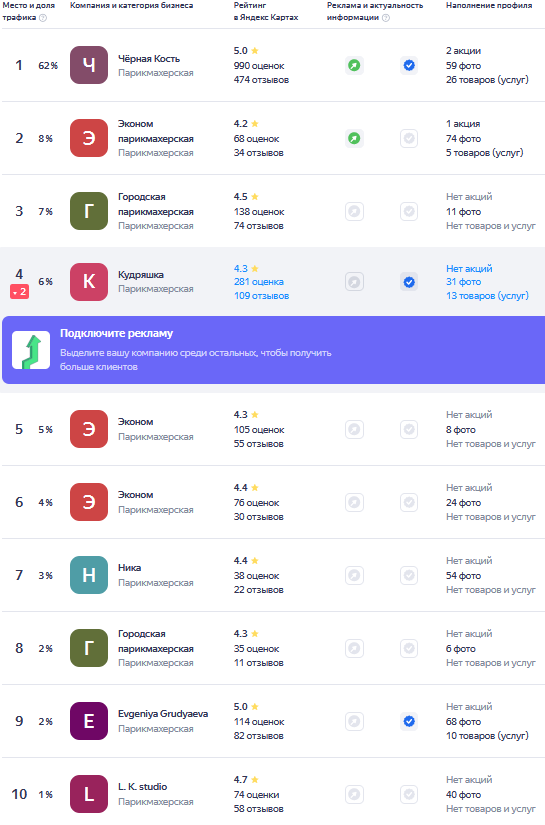Click the green advertising icon for Чёрная Кость
The height and width of the screenshot is (825, 545).
pyautogui.click(x=355, y=65)
